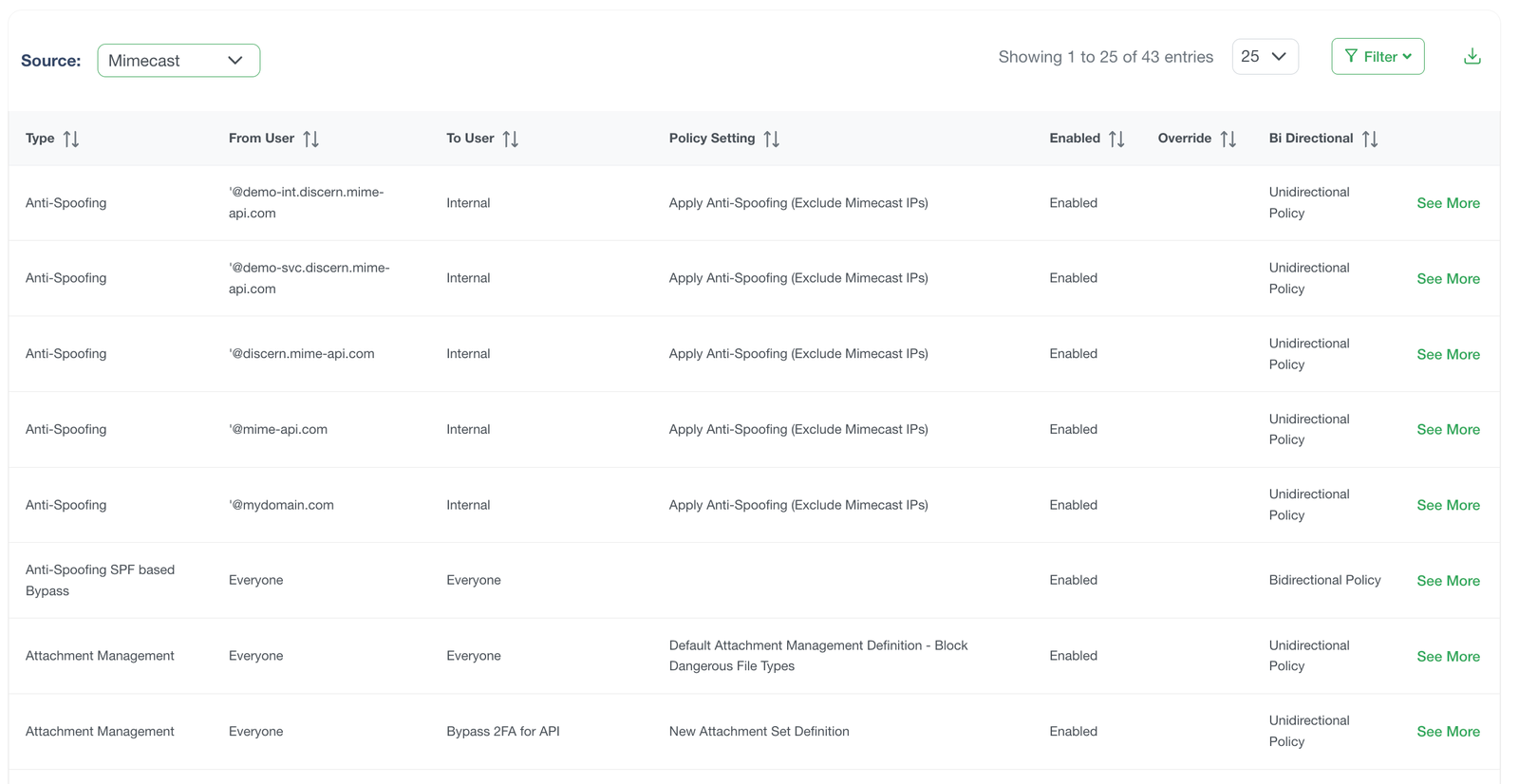This screenshot has width=1519, height=784.
Task: Click the '@demo-svc.discern.mime-api.com cell
Action: (309, 278)
